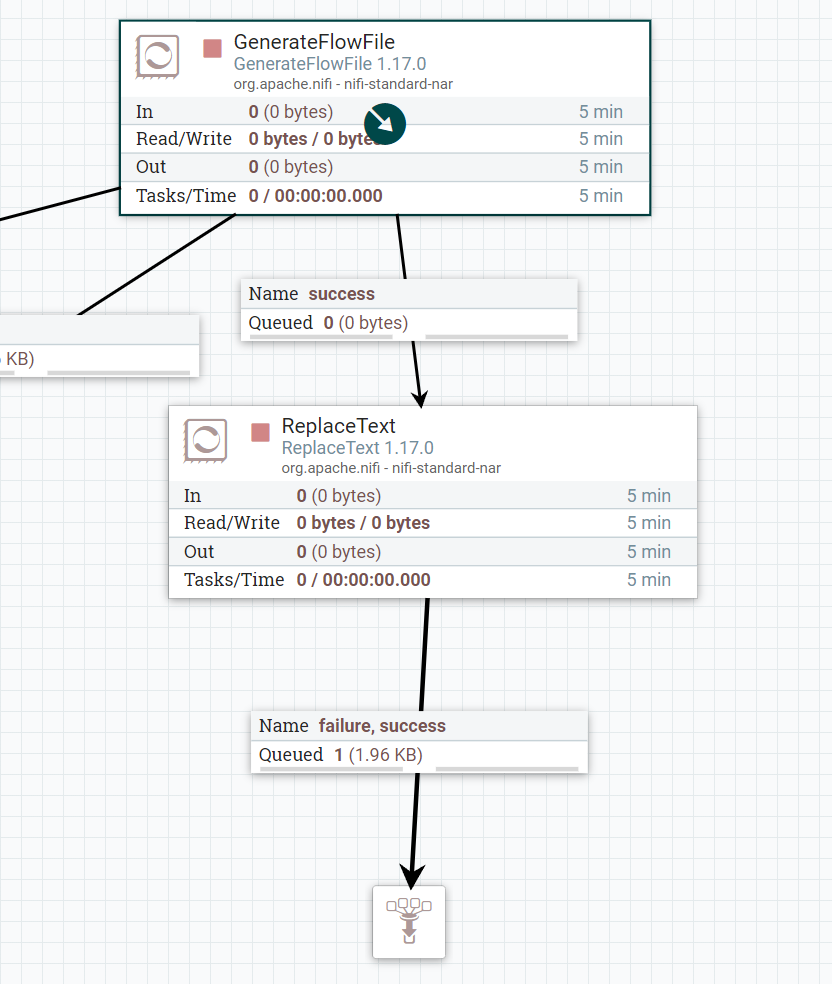832x984 pixels.
Task: Click the Read/Write row of ReplaceText
Action: pyautogui.click(x=432, y=523)
